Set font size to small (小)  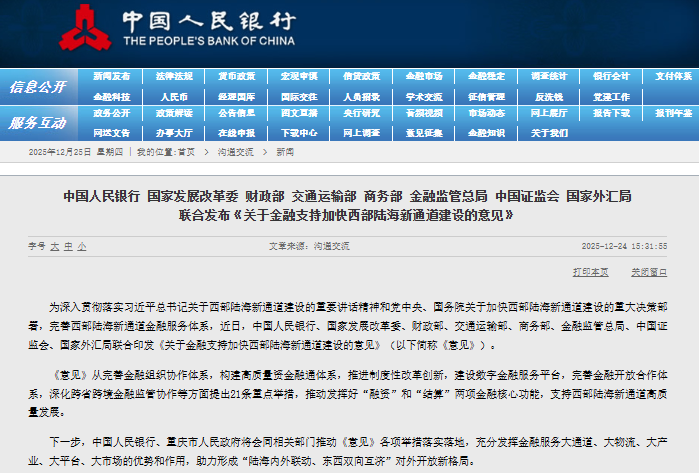click(x=82, y=245)
